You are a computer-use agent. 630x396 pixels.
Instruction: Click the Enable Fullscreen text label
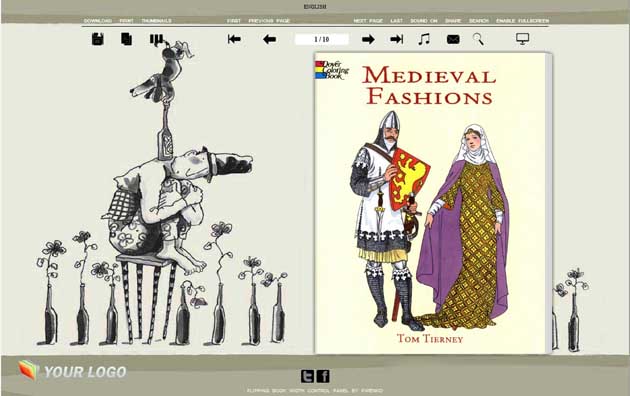pos(522,20)
